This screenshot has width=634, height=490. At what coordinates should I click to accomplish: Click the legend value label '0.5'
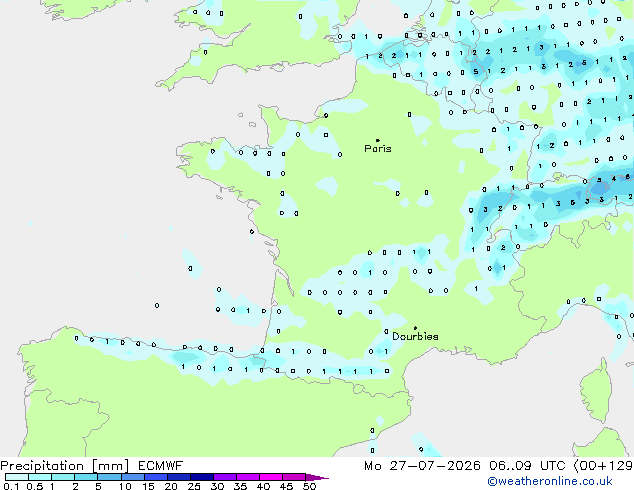point(34,486)
